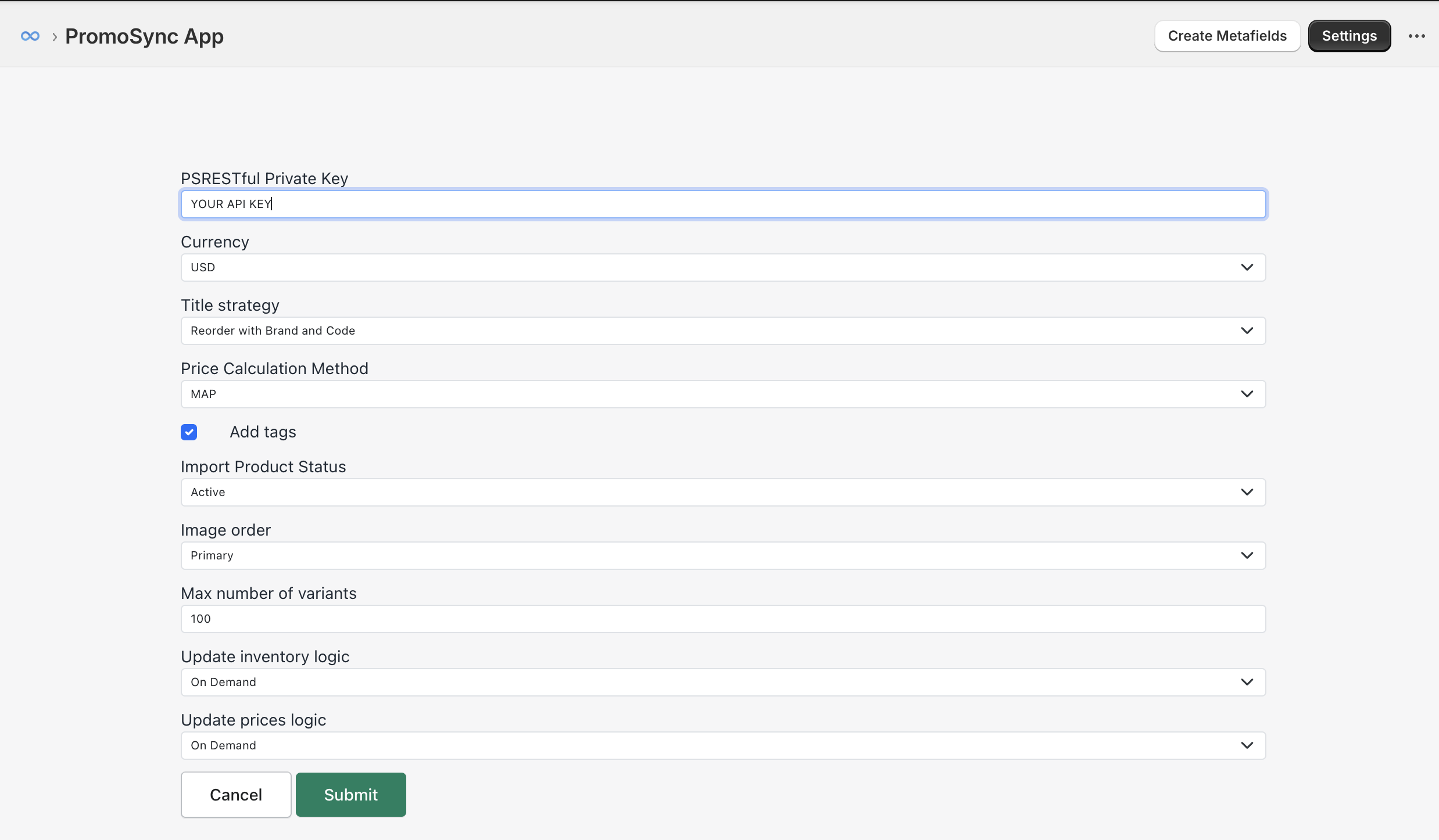Click chevron arrow in Price Calculation Method
The image size is (1439, 840).
point(1247,394)
